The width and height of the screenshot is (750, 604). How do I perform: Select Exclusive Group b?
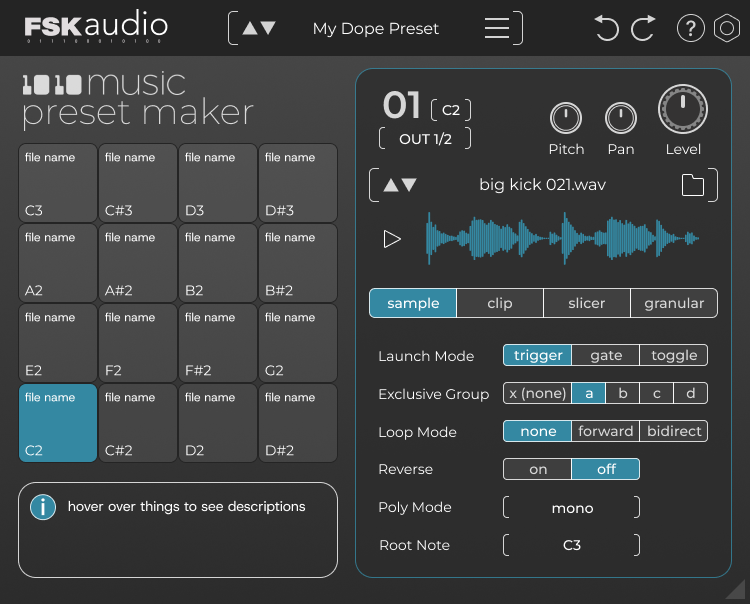[623, 393]
